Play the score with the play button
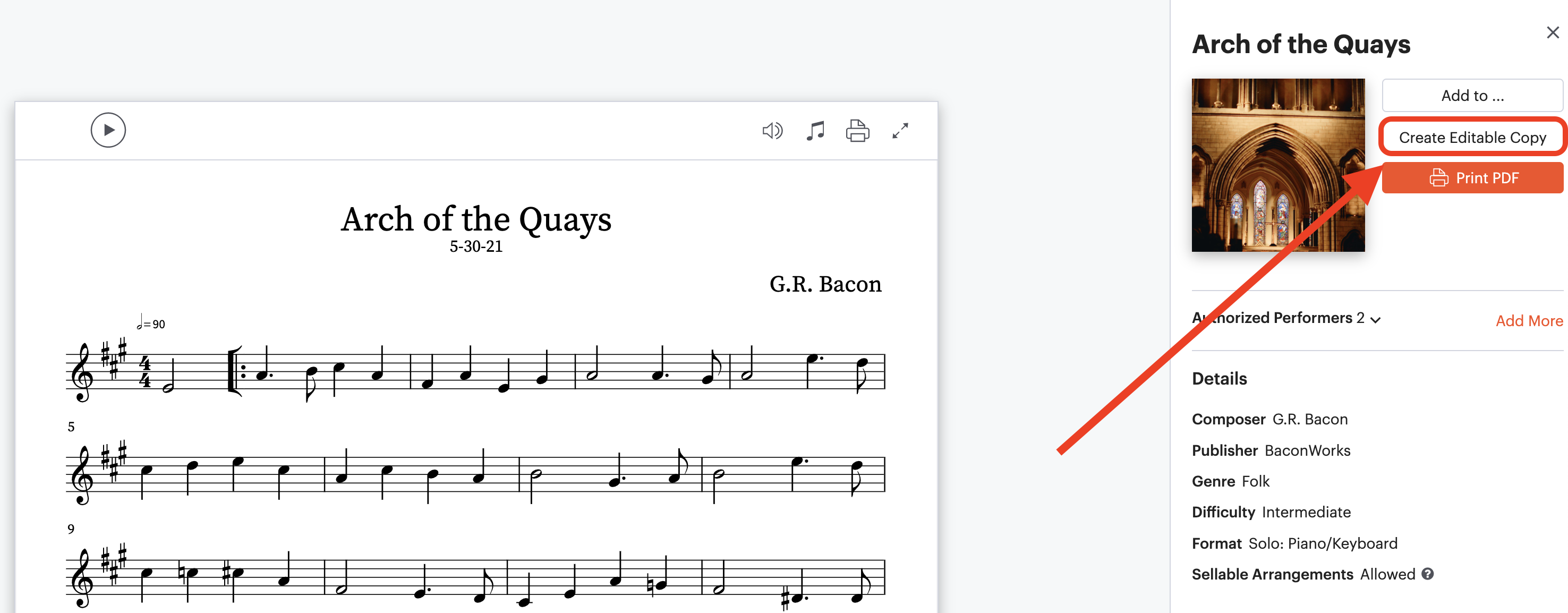The image size is (1568, 613). (x=108, y=130)
